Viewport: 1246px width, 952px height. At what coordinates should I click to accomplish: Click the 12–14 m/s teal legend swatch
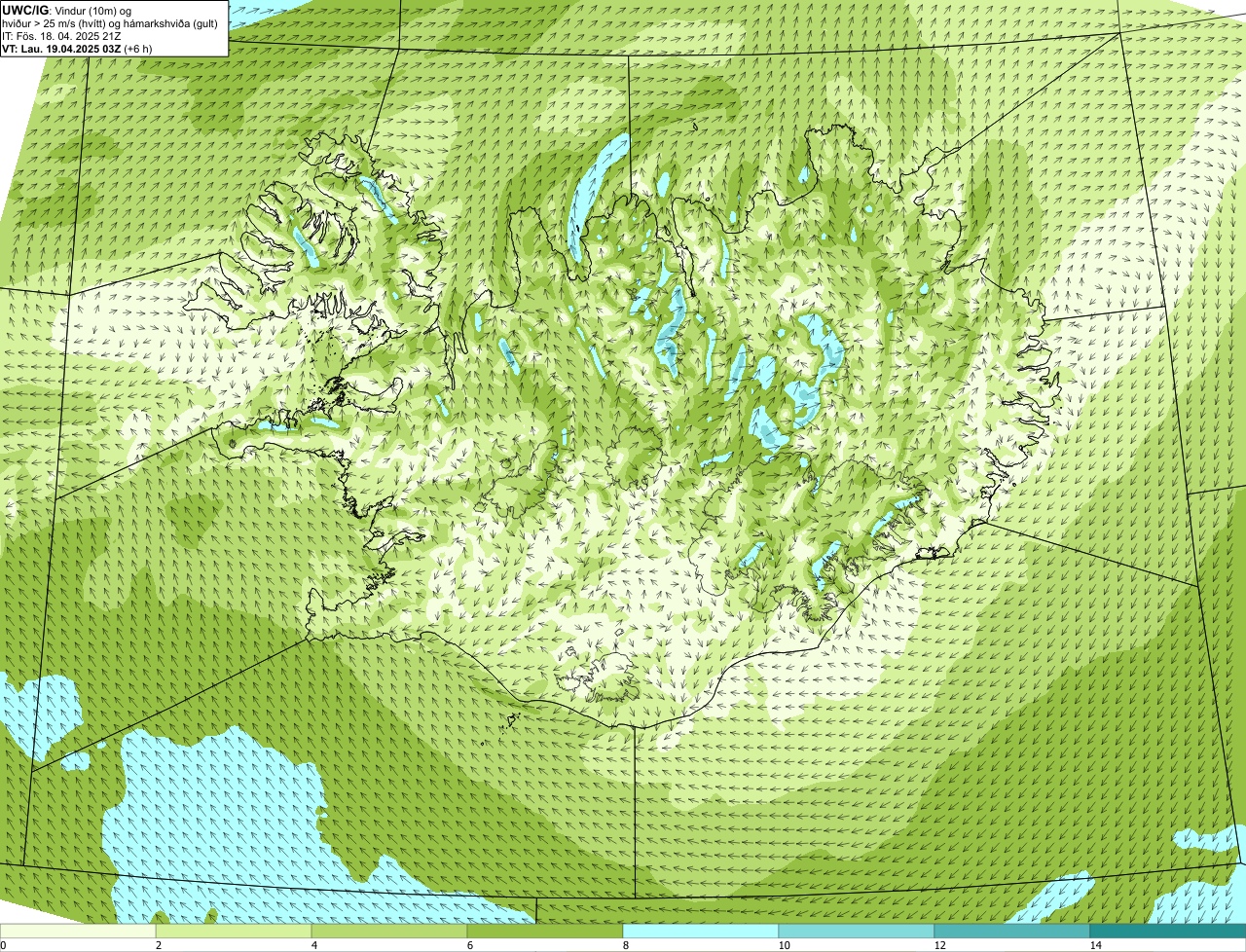tap(1012, 931)
